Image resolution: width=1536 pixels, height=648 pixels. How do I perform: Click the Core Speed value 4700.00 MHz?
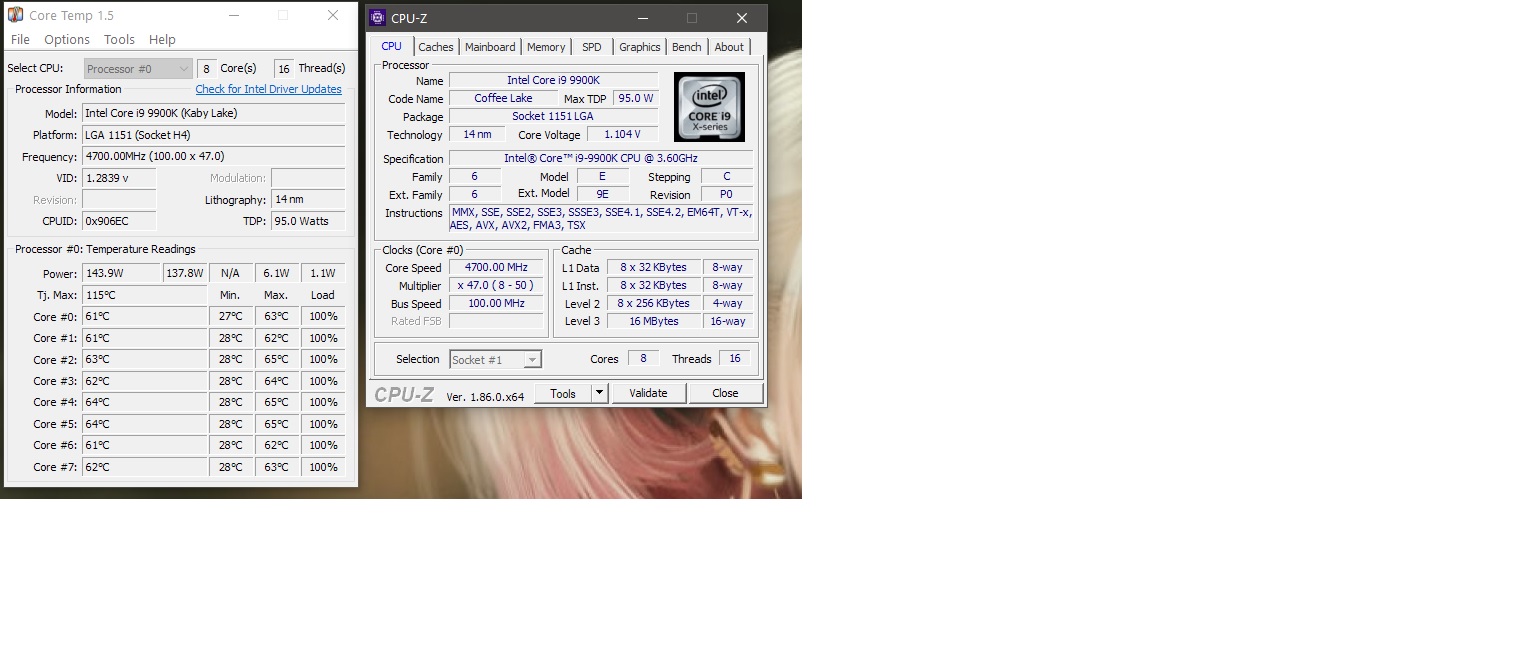click(x=496, y=267)
